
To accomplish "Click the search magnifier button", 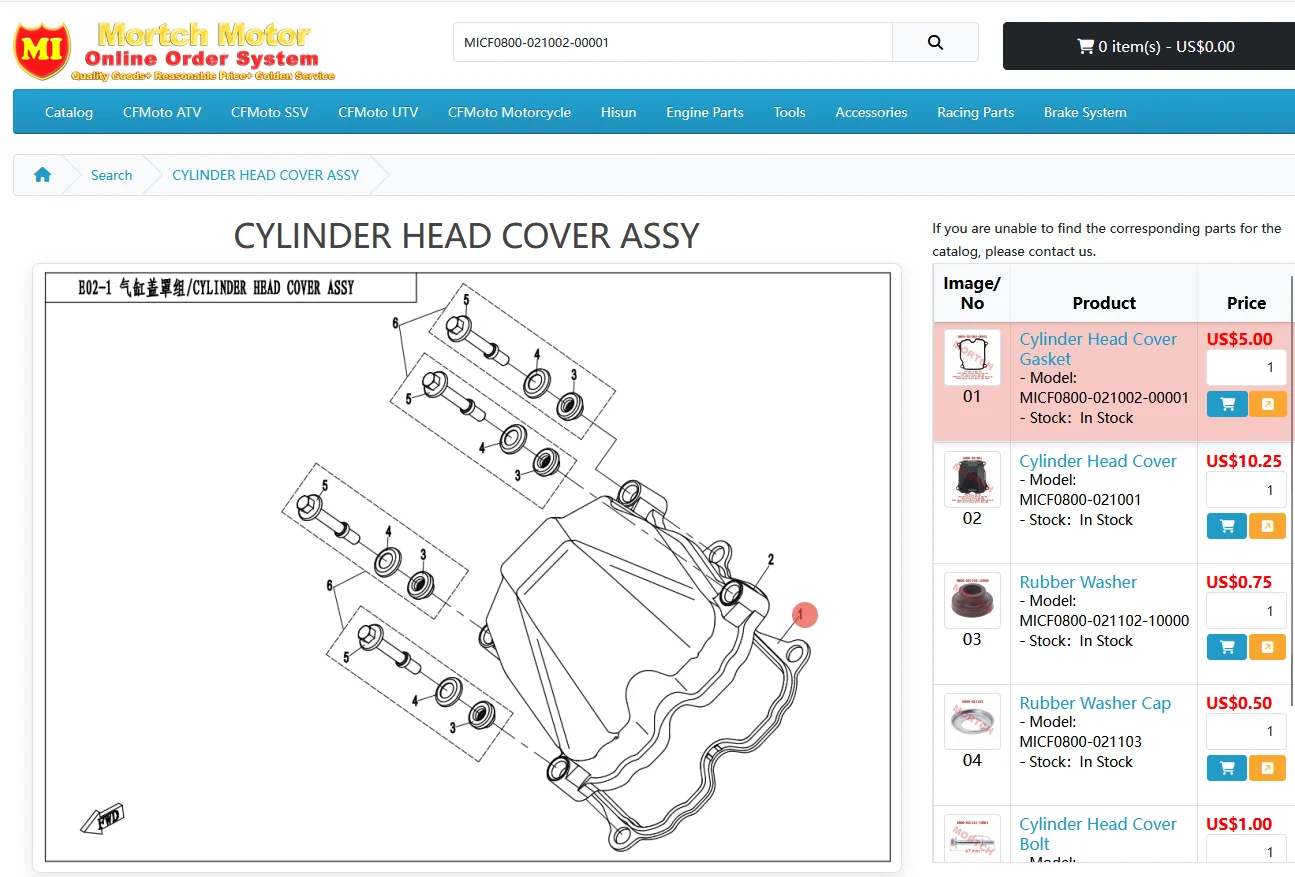I will (935, 43).
